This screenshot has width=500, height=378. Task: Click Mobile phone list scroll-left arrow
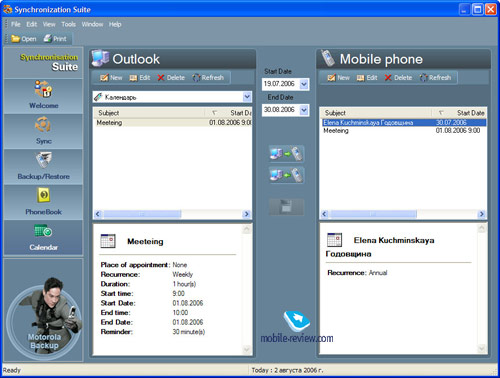324,214
